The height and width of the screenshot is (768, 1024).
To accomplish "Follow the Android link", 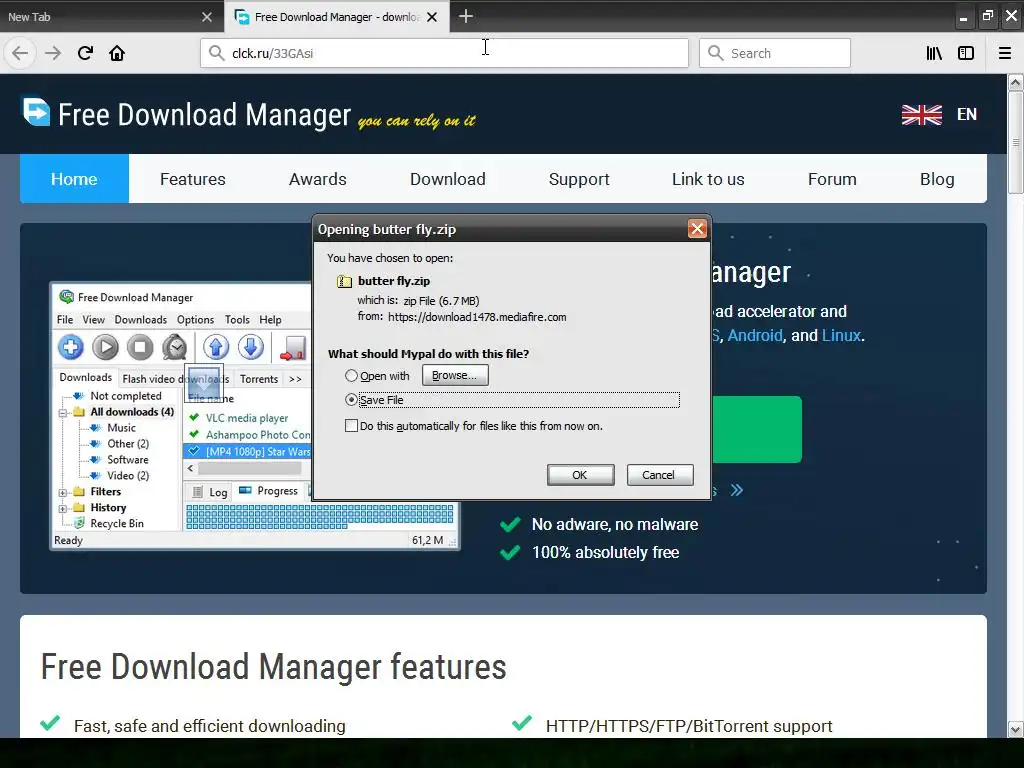I will coord(755,336).
